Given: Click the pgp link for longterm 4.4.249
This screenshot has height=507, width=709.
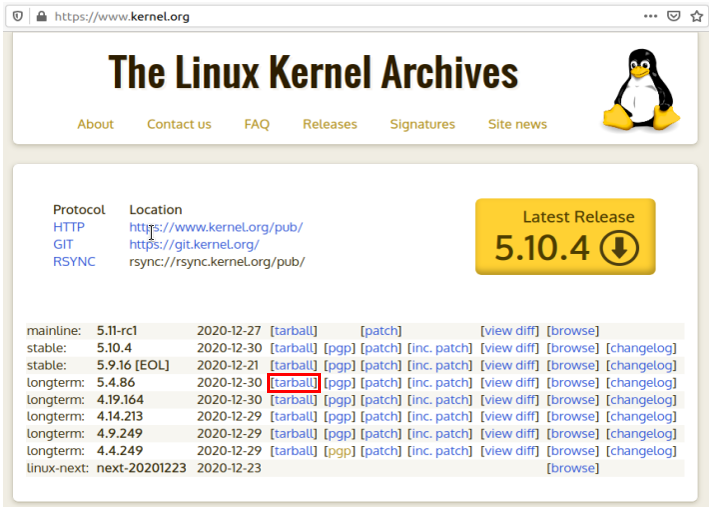Looking at the screenshot, I should (x=340, y=451).
